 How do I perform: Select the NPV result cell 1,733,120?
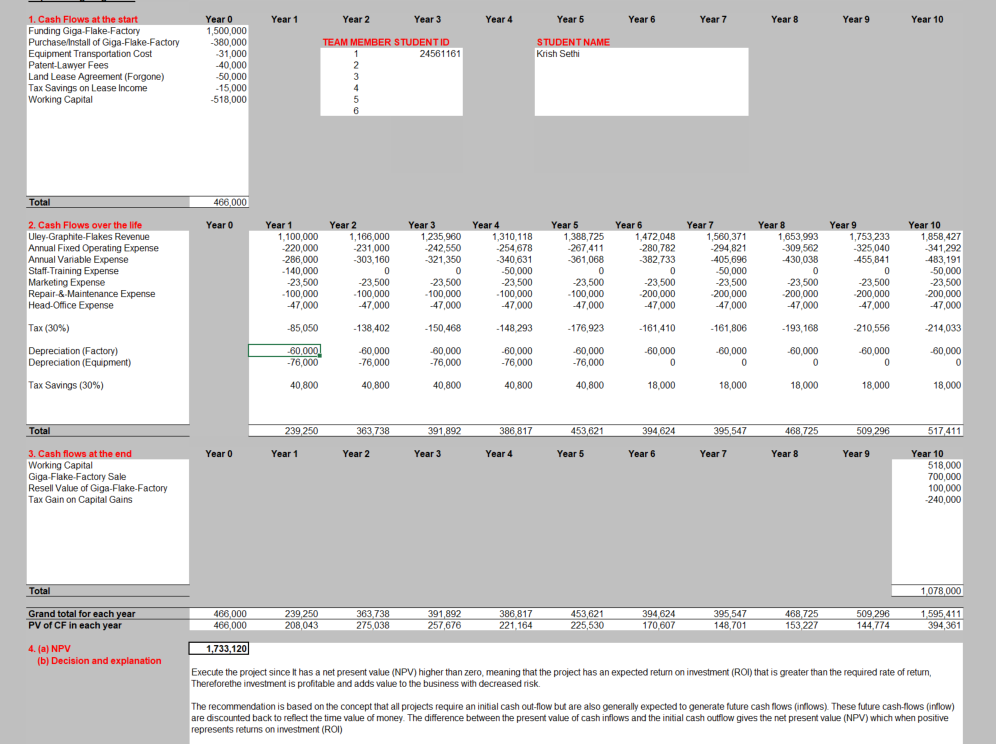pos(219,649)
